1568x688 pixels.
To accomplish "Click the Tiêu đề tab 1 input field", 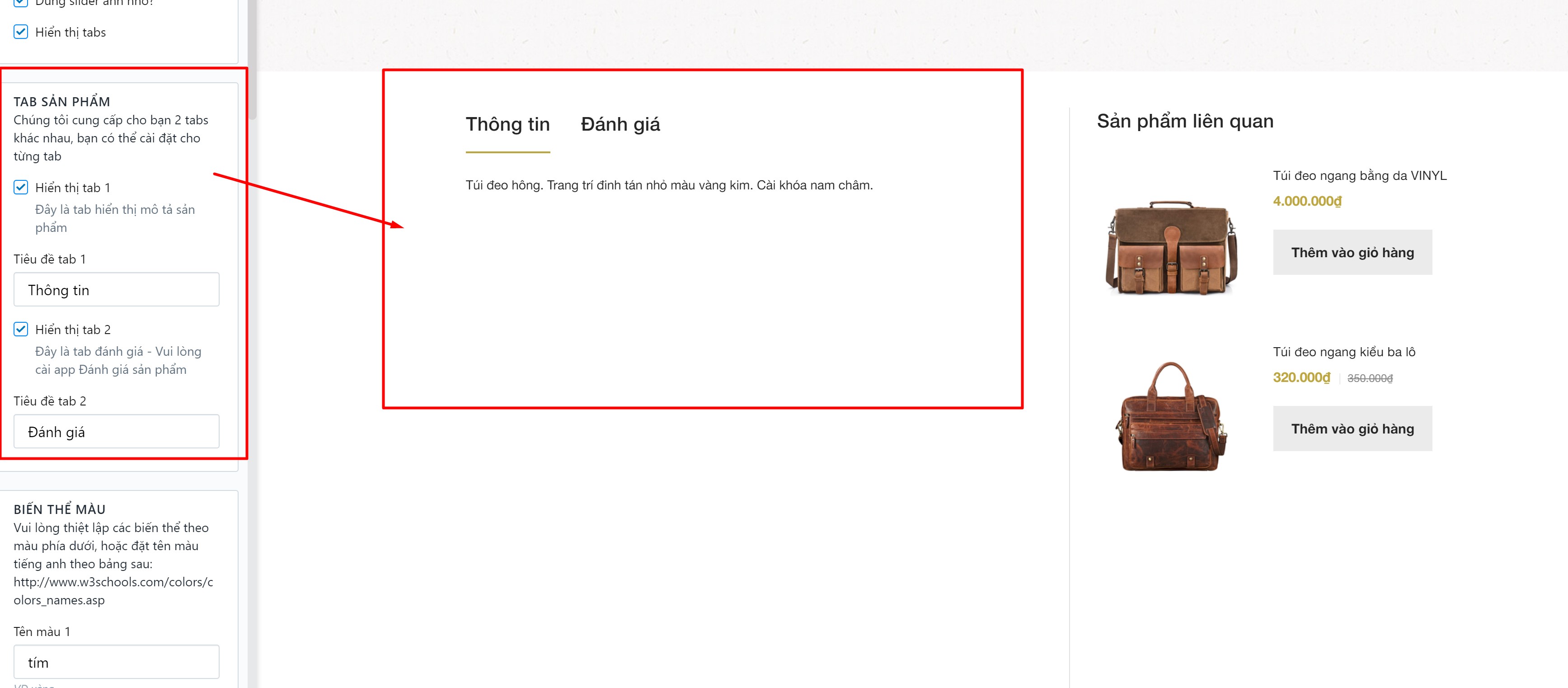I will pos(116,290).
